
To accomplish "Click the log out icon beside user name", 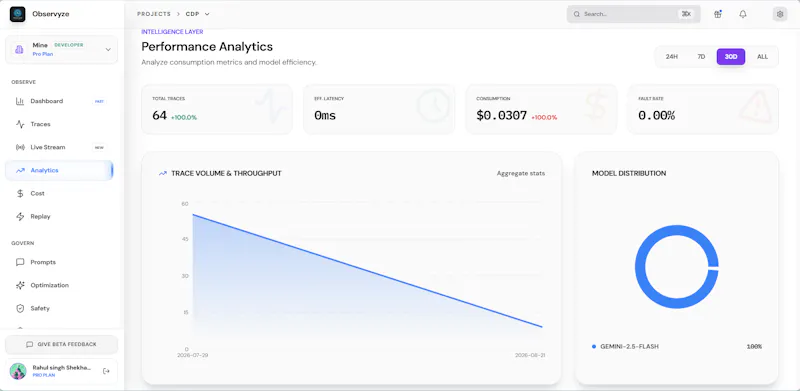I will pos(106,371).
